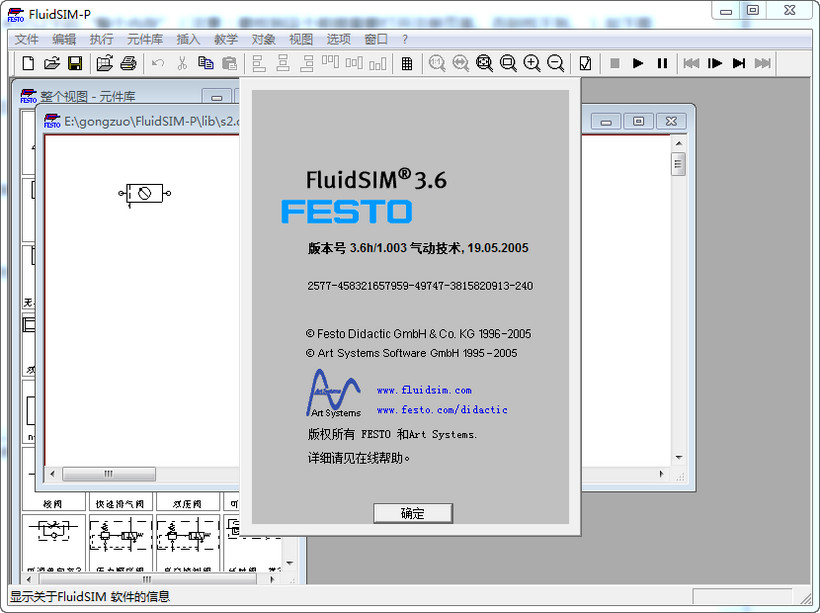
Task: Click the reset and restart simulation icon
Action: pos(691,64)
